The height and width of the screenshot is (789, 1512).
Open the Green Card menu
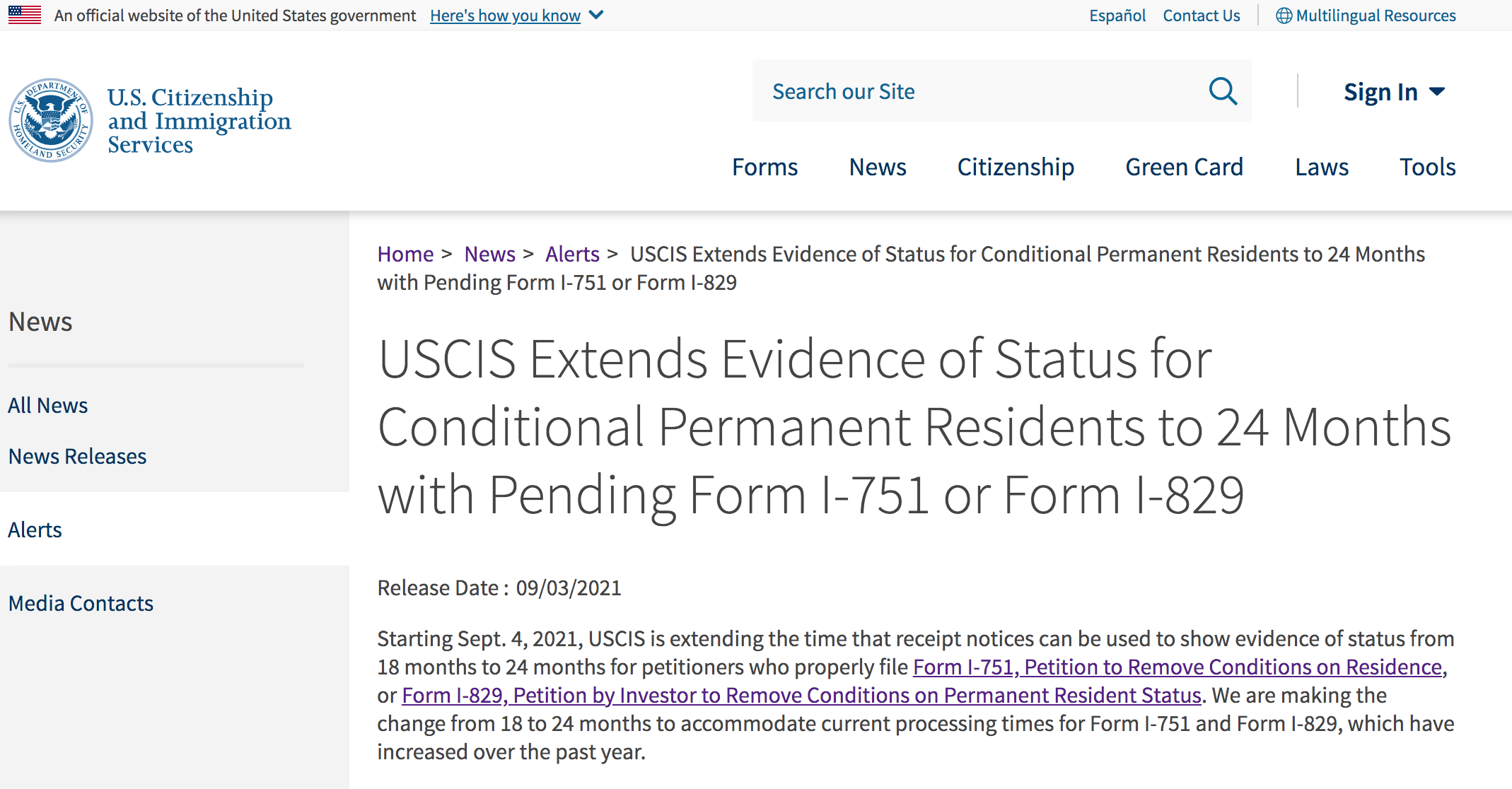(x=1185, y=167)
